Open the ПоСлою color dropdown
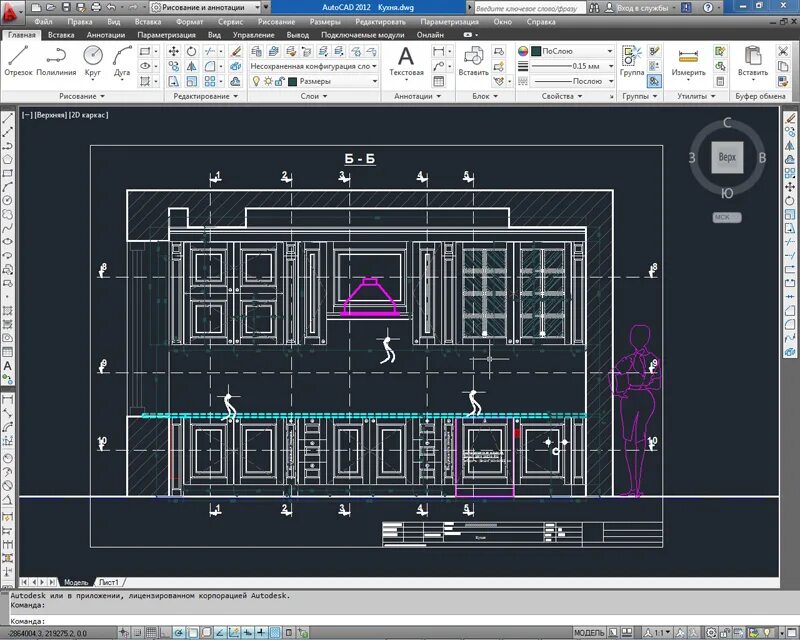 (572, 51)
